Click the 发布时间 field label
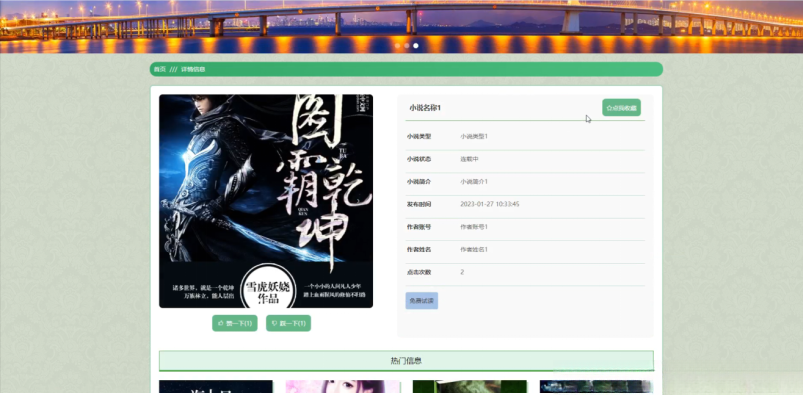 point(419,204)
